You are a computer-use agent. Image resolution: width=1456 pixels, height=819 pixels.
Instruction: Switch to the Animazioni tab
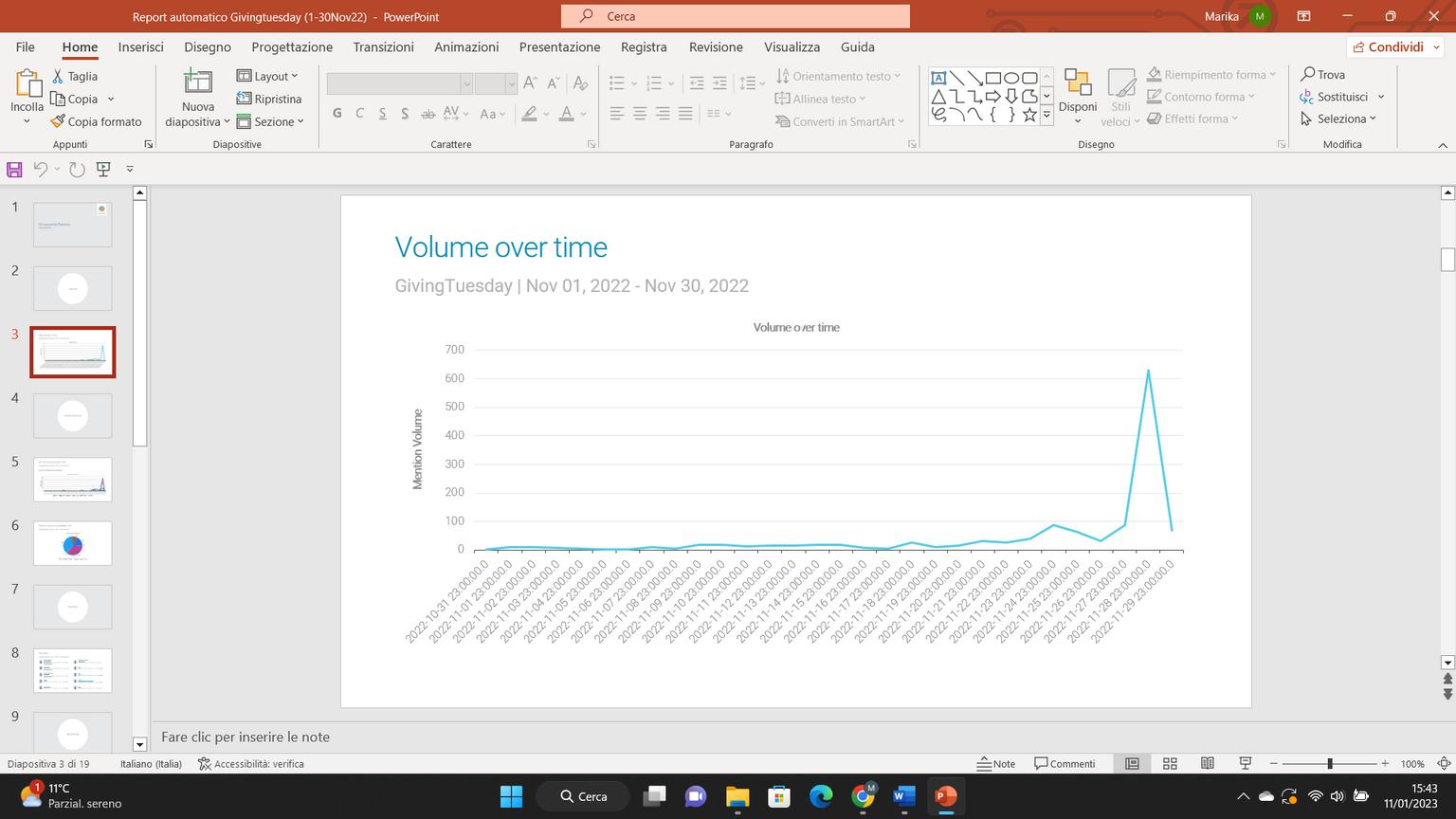click(x=466, y=46)
